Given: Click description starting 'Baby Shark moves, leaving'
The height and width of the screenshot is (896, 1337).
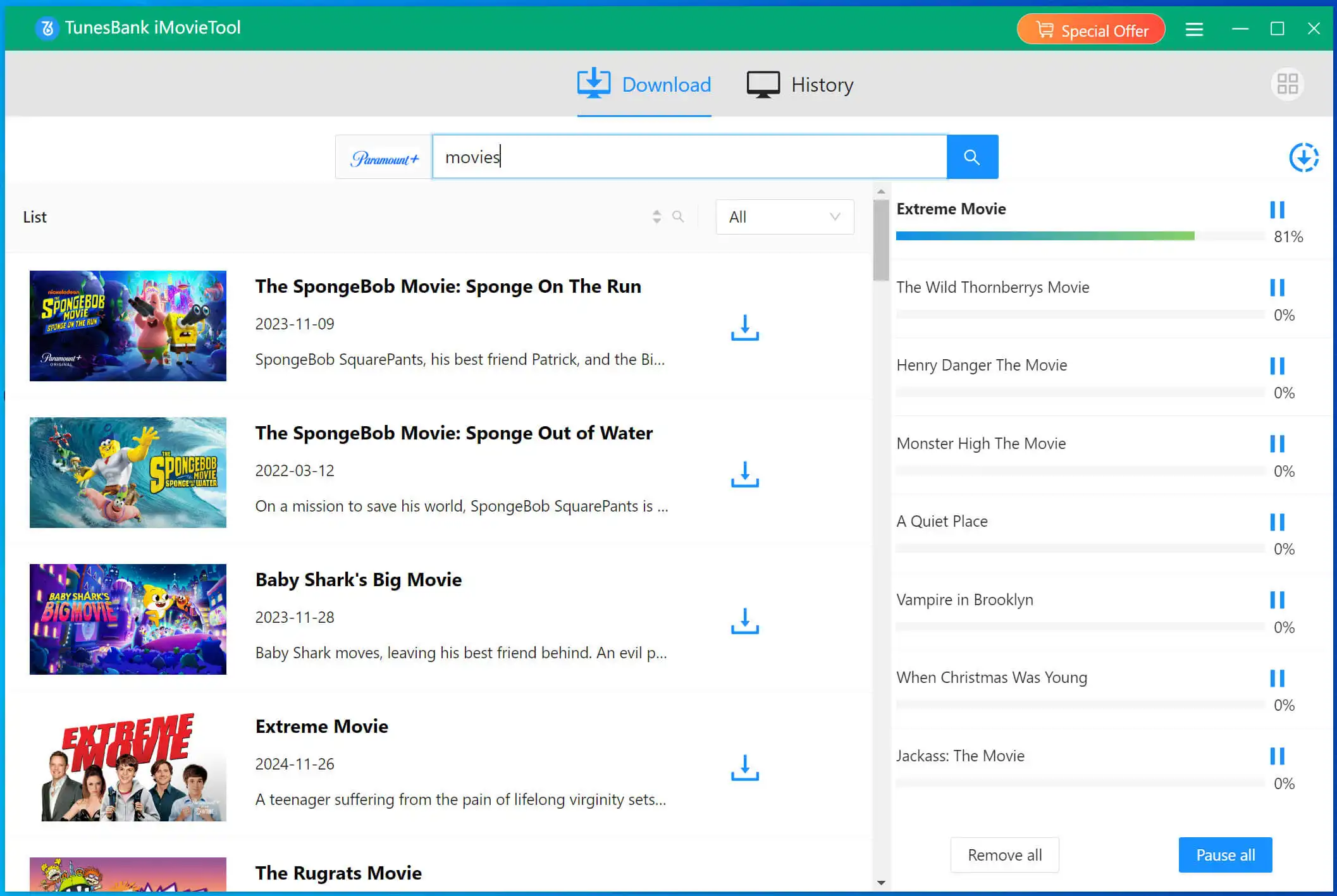Looking at the screenshot, I should (x=461, y=653).
